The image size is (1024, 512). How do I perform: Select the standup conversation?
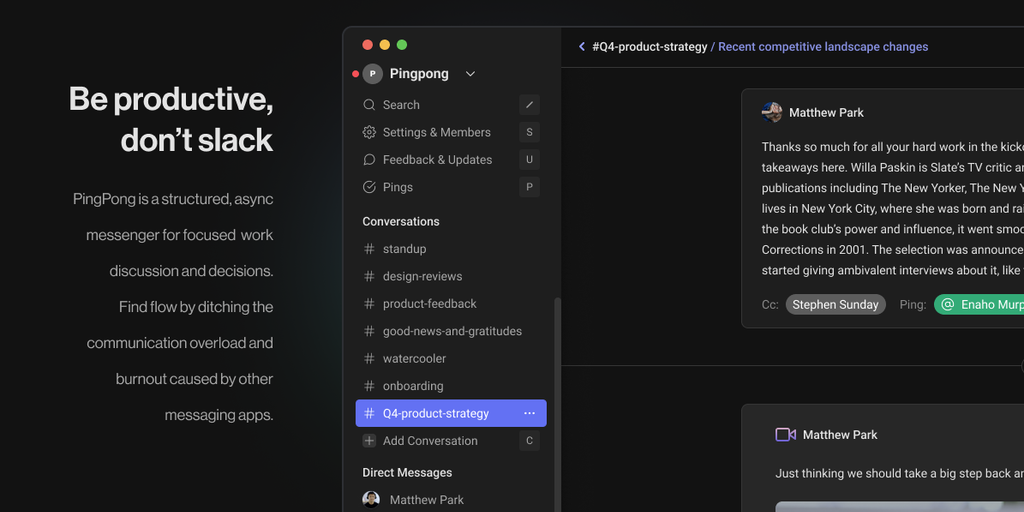404,249
